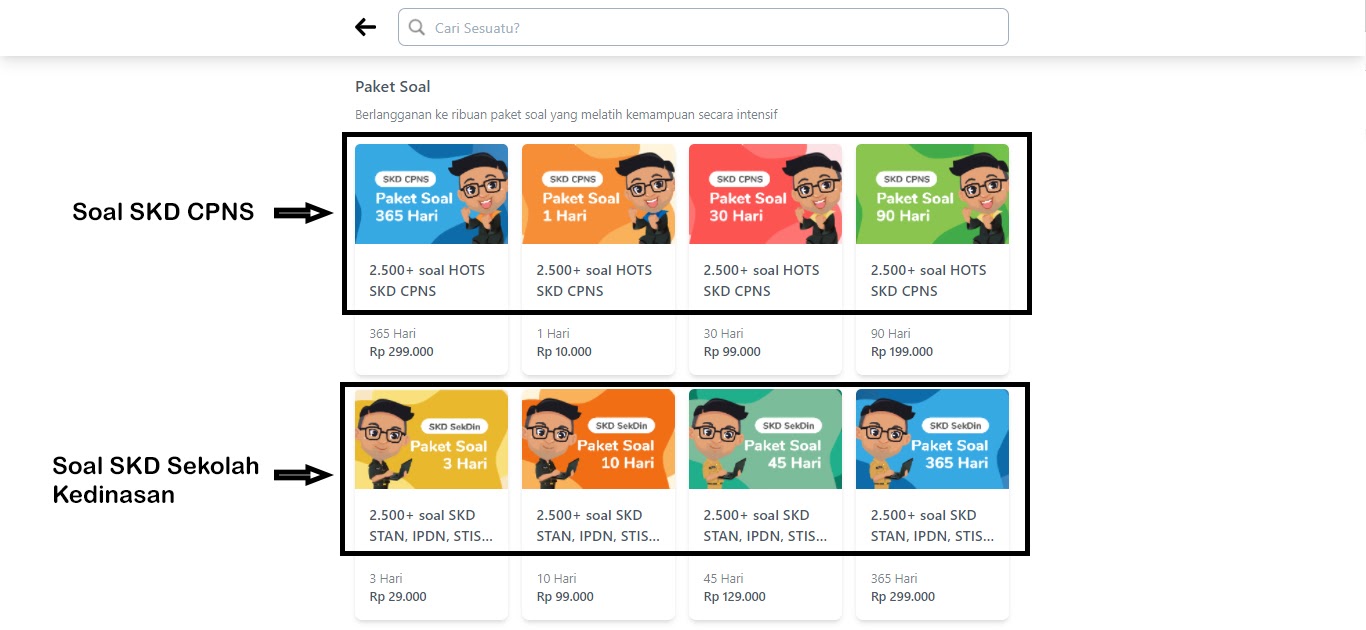The height and width of the screenshot is (630, 1366).
Task: Click the back arrow icon
Action: [x=366, y=28]
